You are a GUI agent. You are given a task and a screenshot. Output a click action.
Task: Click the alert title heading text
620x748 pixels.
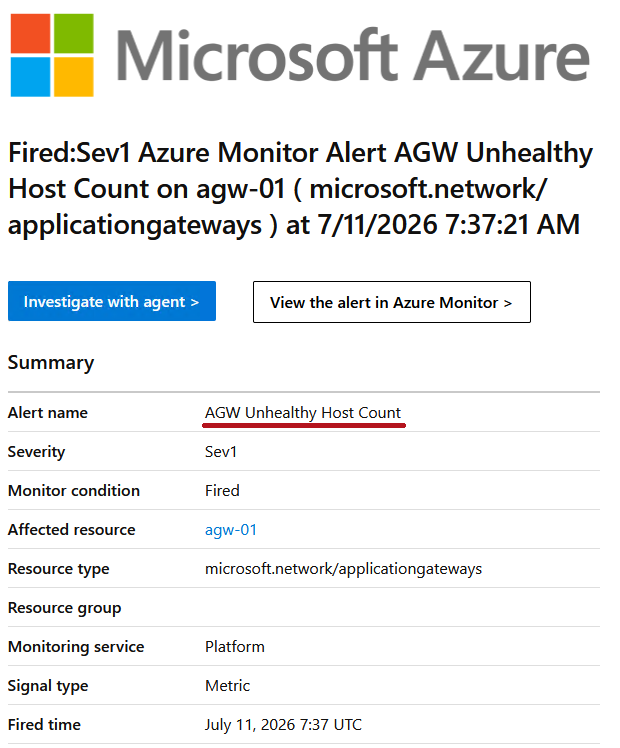tap(300, 188)
